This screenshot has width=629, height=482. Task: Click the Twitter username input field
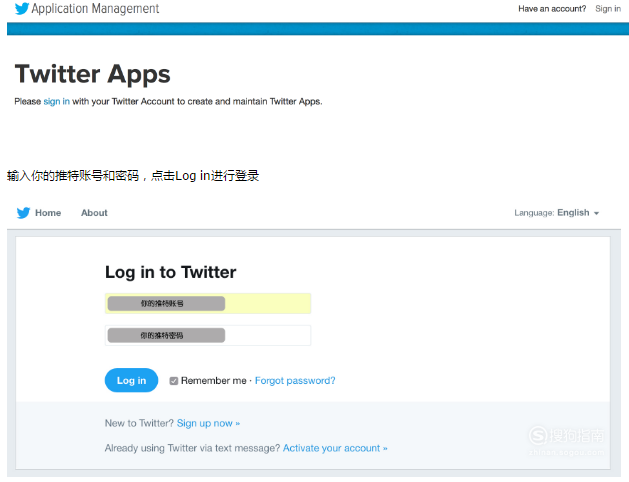point(208,304)
